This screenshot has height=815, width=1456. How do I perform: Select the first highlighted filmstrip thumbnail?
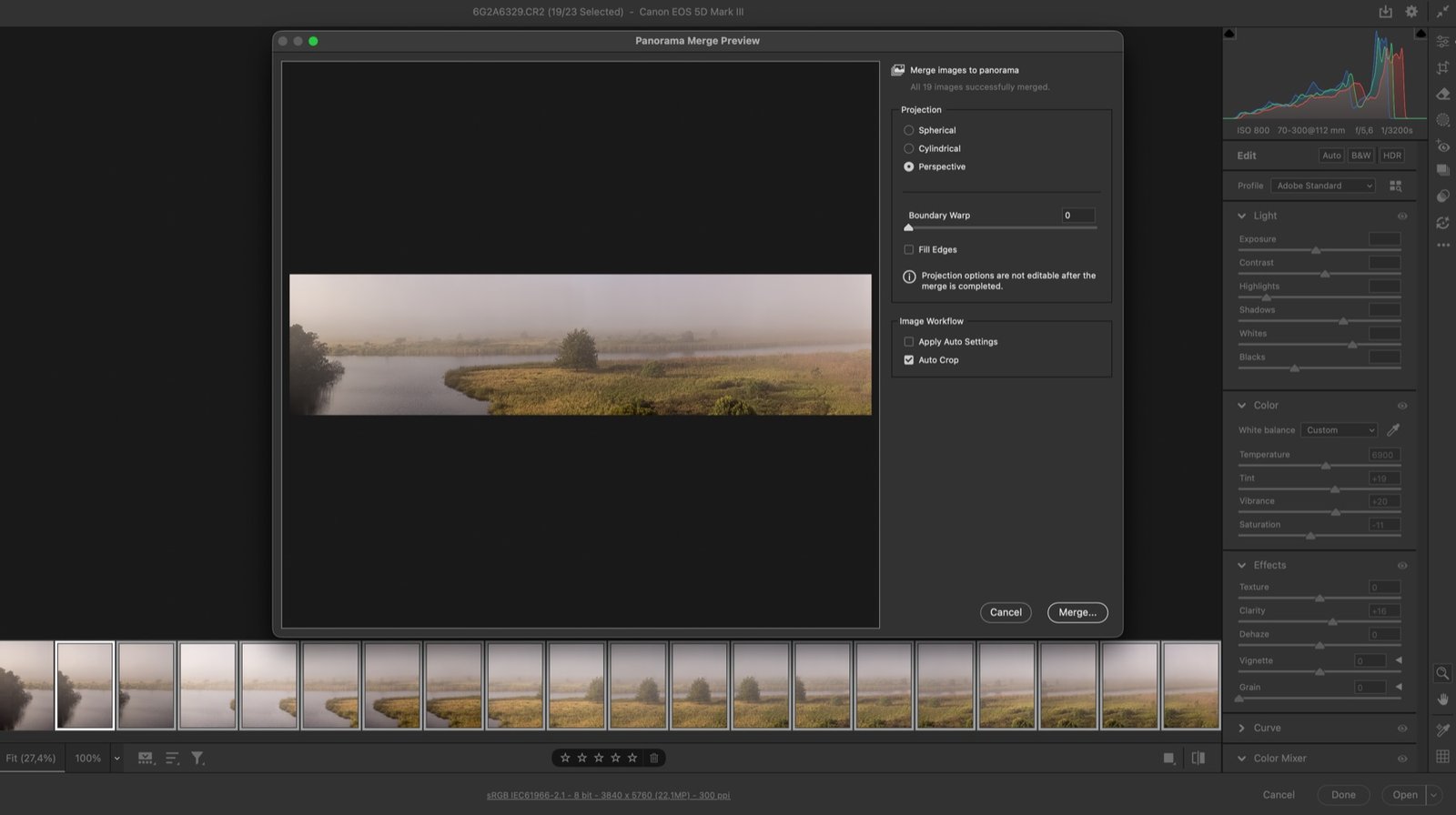click(x=85, y=686)
